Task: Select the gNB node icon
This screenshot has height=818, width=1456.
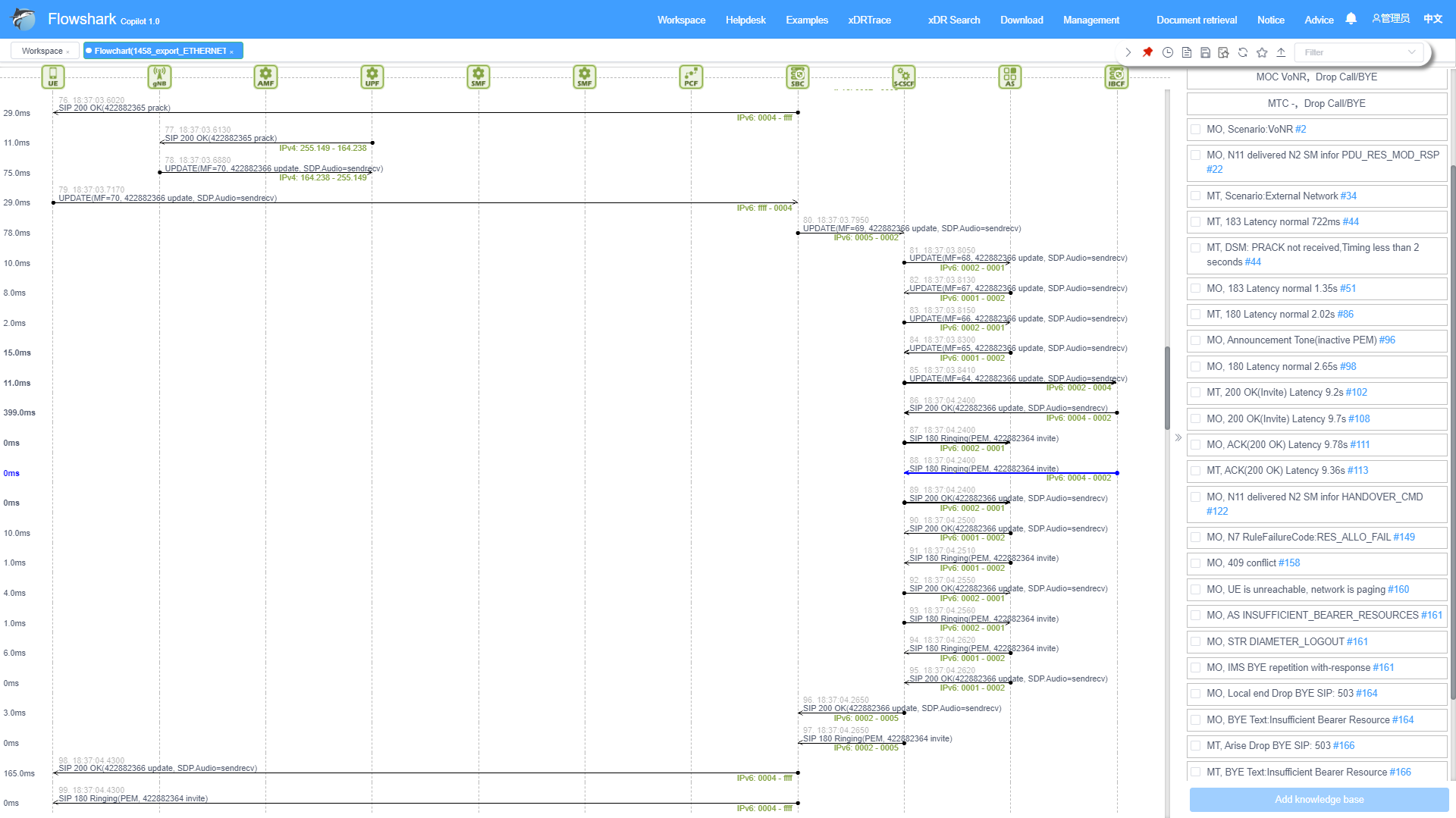Action: (x=159, y=77)
